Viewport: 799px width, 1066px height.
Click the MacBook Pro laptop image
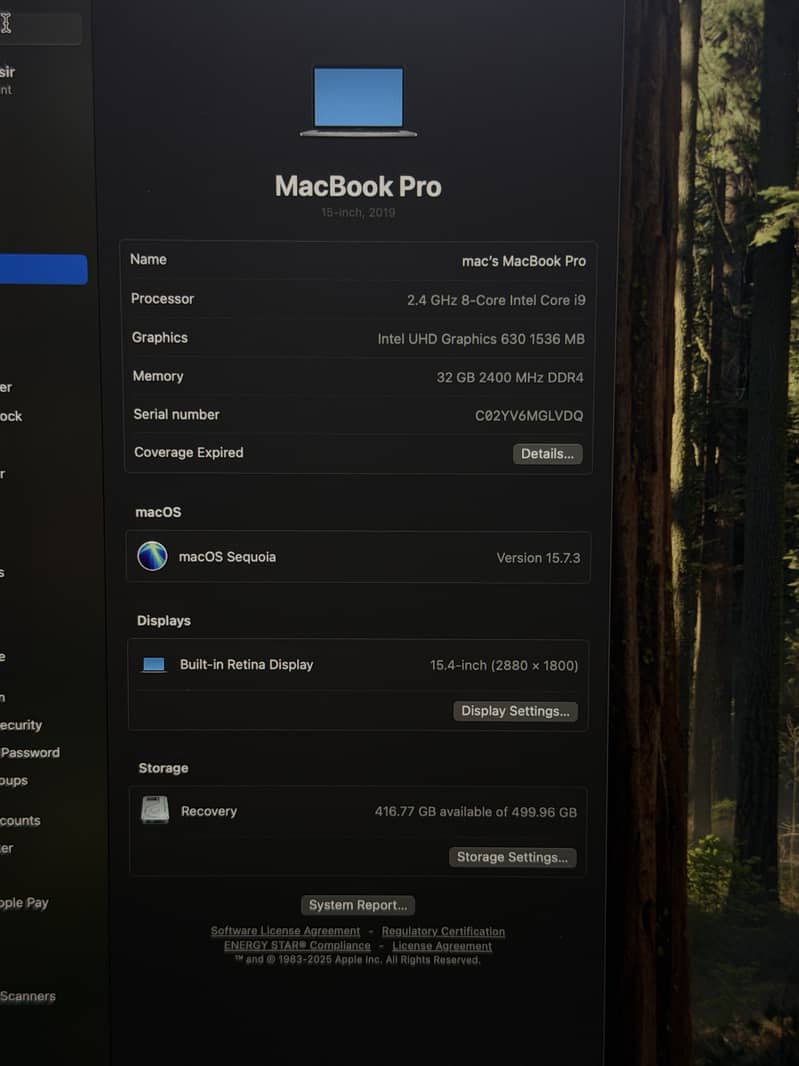(x=358, y=101)
